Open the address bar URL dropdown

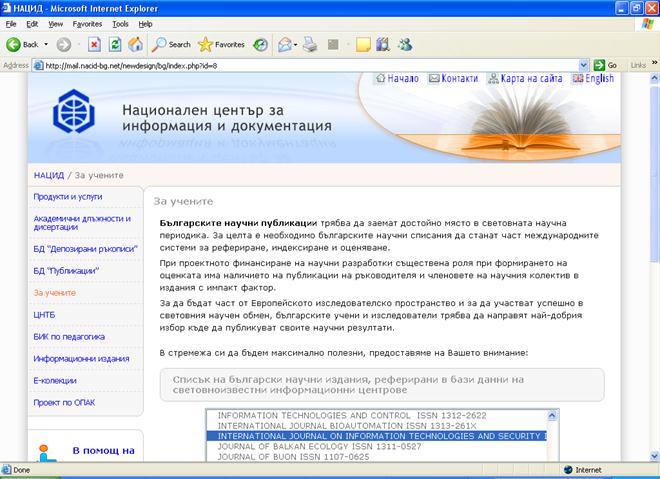click(x=583, y=65)
